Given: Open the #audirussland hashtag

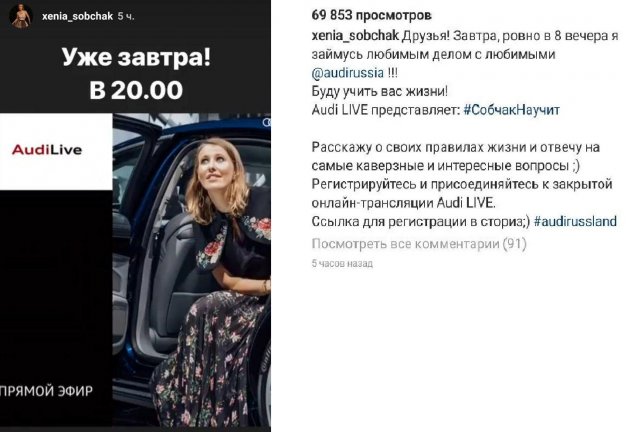Looking at the screenshot, I should click(x=575, y=221).
